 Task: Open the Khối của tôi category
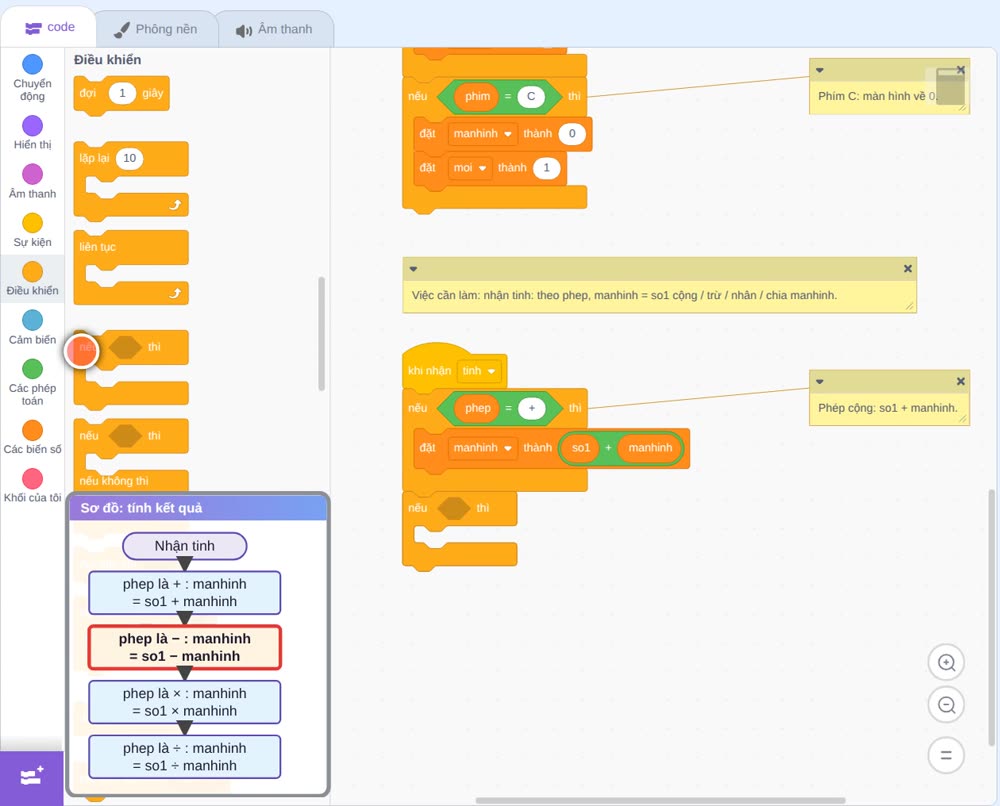(33, 486)
